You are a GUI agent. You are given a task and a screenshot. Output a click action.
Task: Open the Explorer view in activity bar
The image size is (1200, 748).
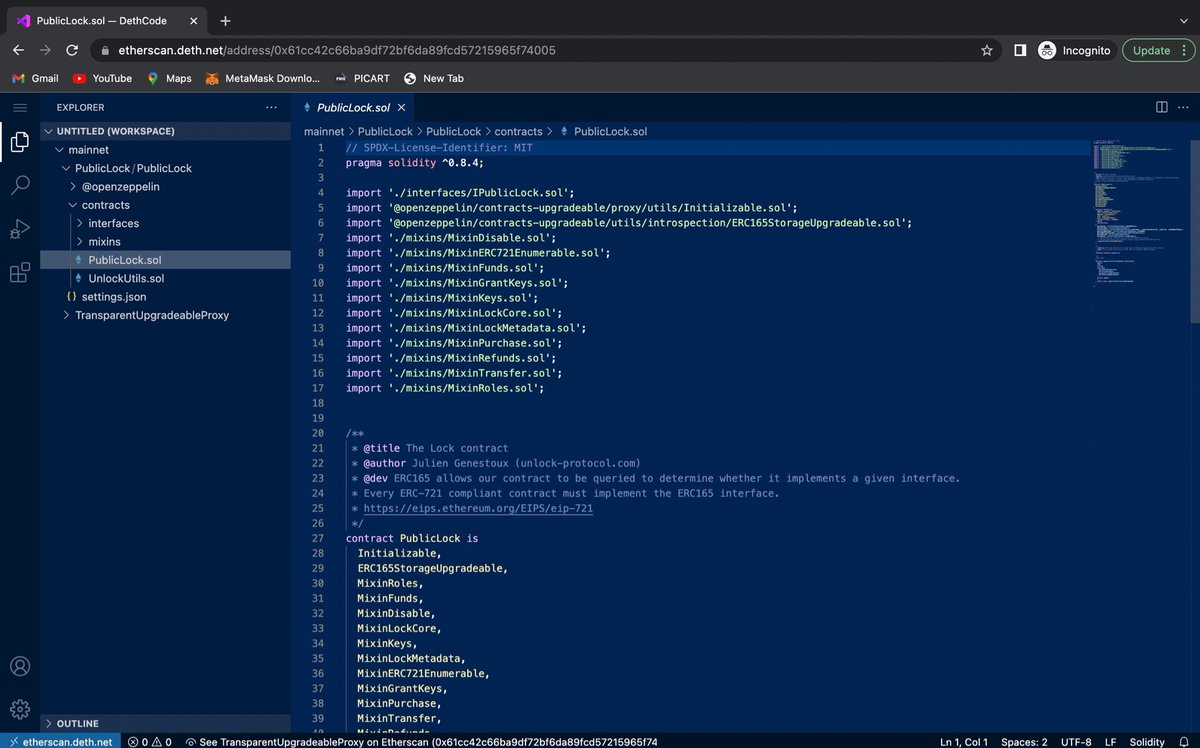coord(20,142)
